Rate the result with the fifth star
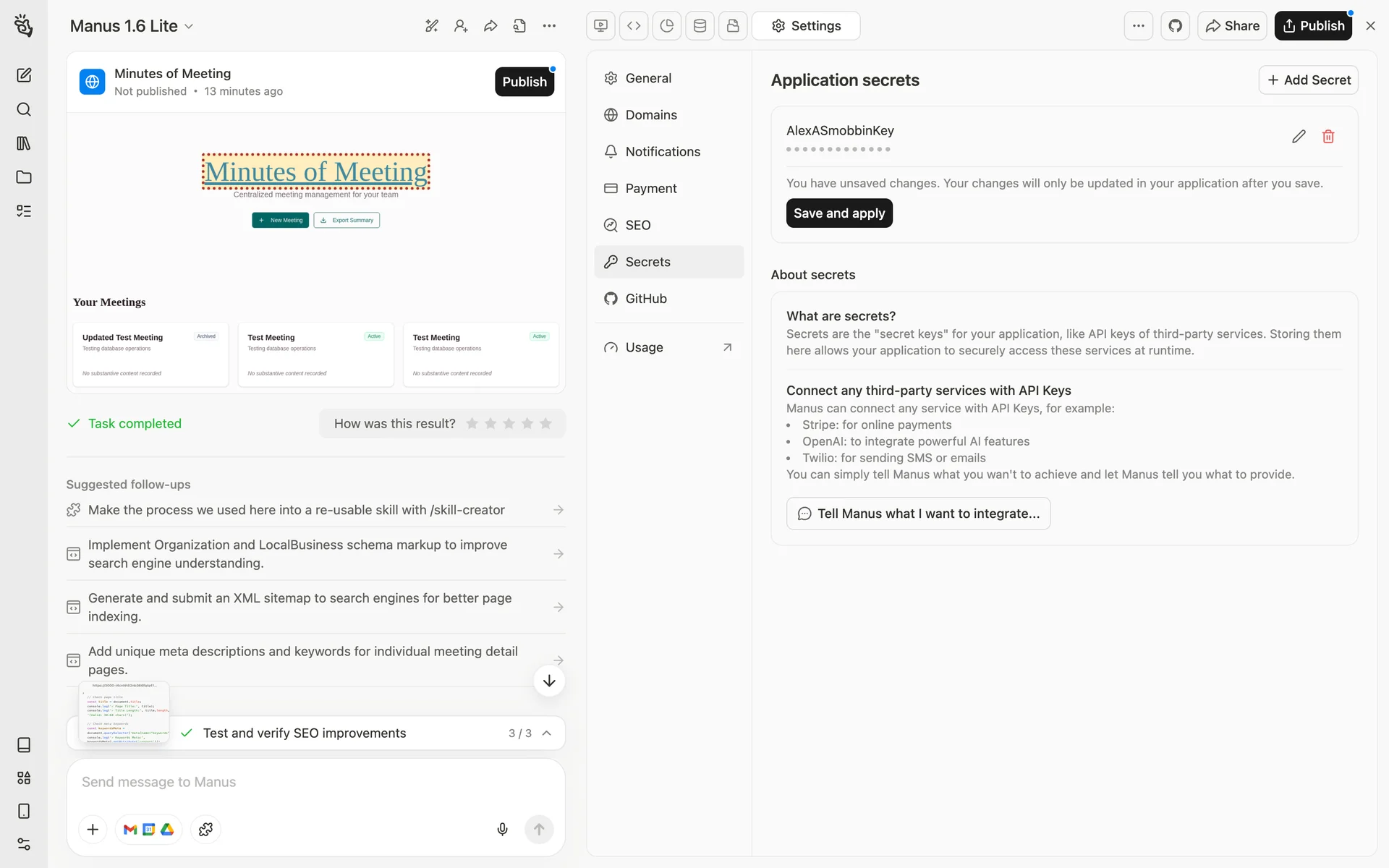 (545, 424)
